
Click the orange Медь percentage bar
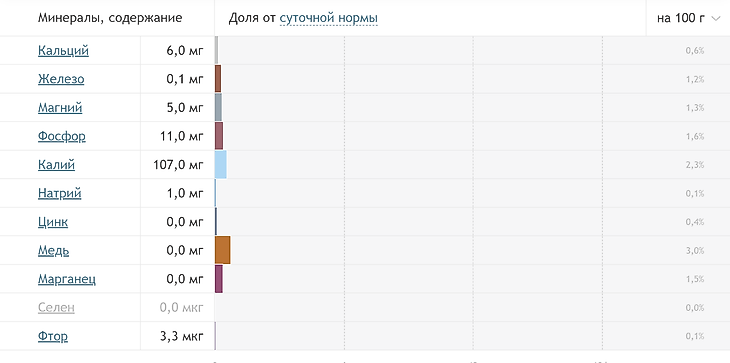(223, 250)
